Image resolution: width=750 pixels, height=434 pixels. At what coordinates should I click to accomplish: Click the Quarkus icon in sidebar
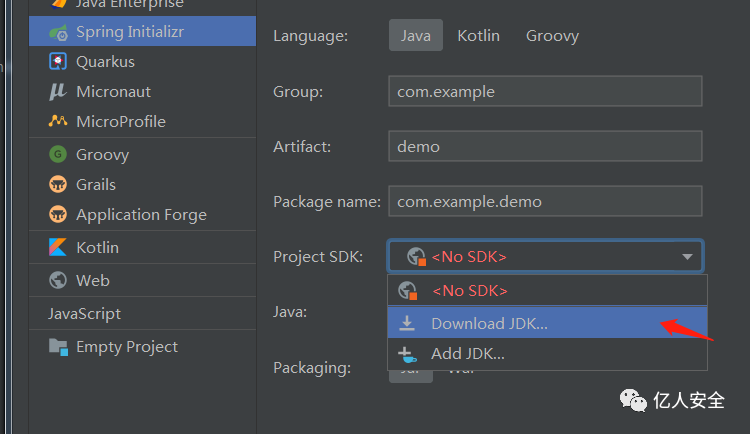coord(58,61)
